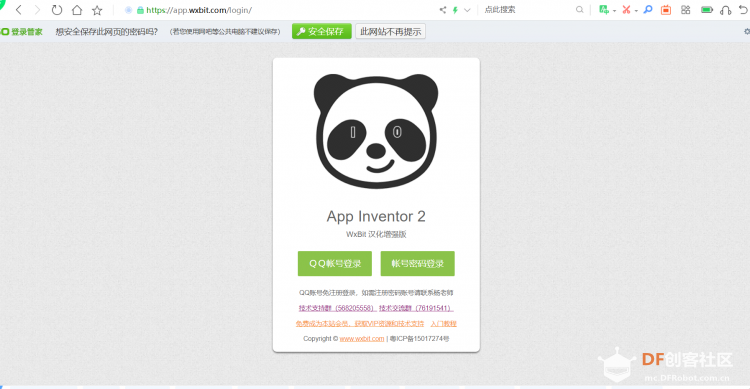
Task: Open the 技术支持群 (568205558) link
Action: click(337, 308)
